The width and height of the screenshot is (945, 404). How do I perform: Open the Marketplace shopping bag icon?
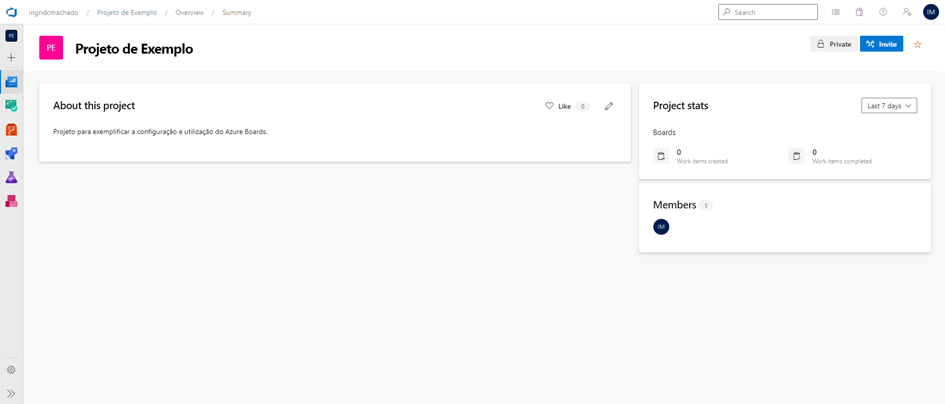[x=859, y=12]
